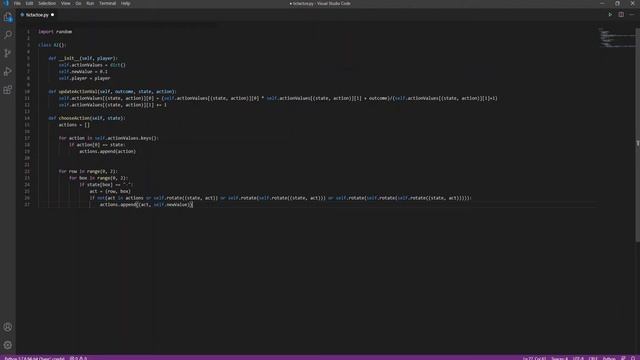Screen dimensions: 640x360
Task: Open the Selection menu
Action: point(47,3)
